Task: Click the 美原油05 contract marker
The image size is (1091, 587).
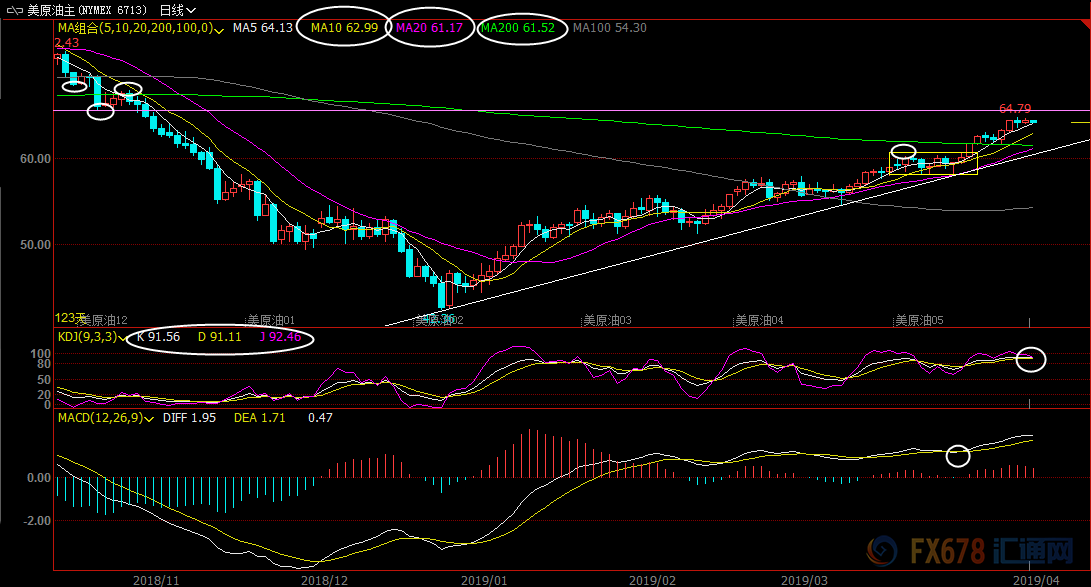Action: click(x=919, y=321)
